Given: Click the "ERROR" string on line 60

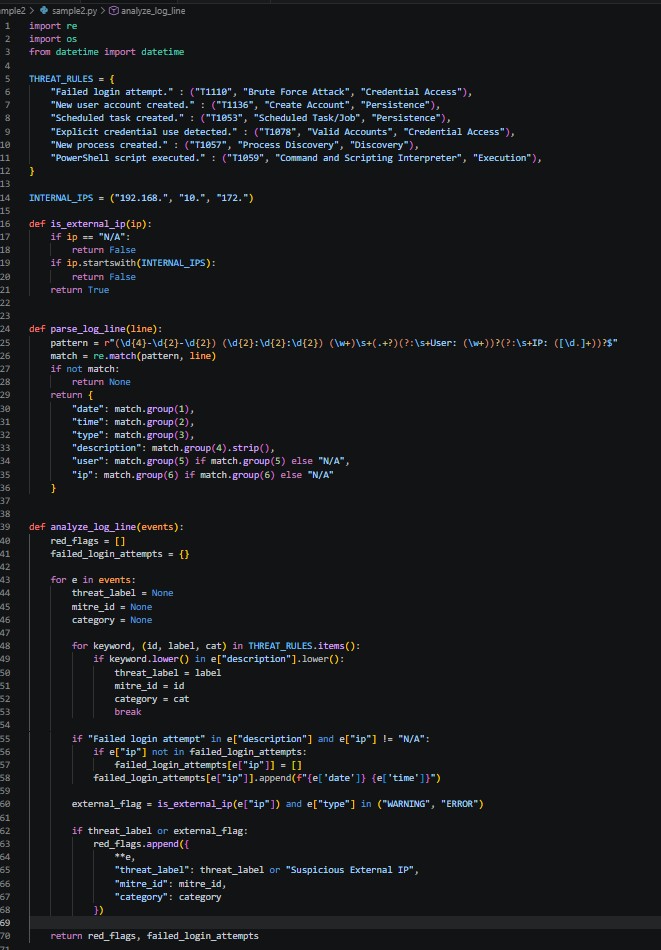Looking at the screenshot, I should (x=460, y=804).
